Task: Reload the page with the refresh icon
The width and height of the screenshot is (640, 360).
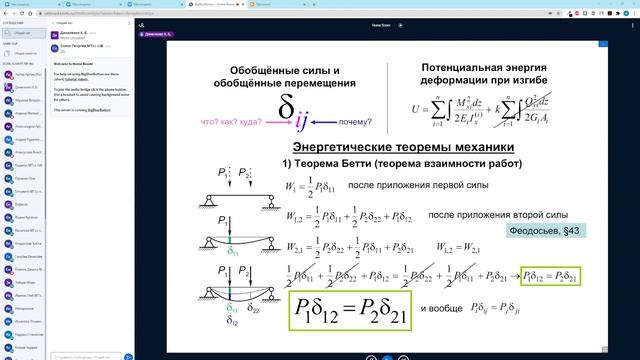Action: point(22,13)
